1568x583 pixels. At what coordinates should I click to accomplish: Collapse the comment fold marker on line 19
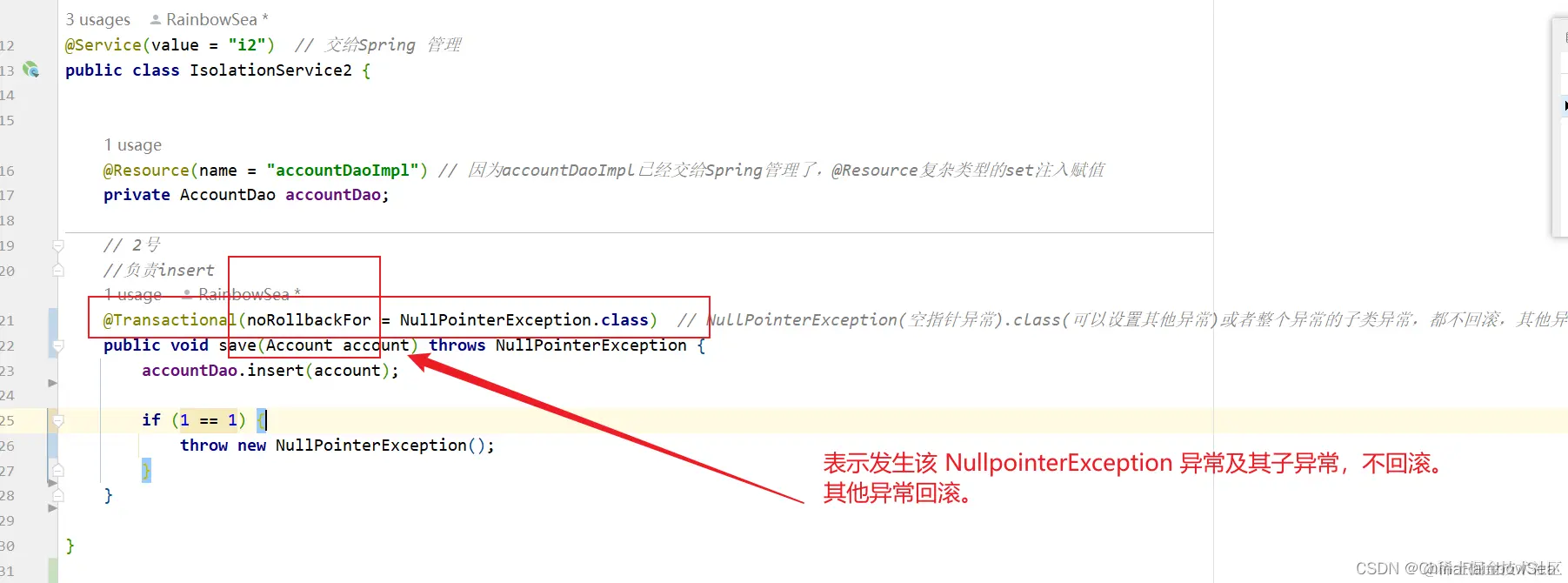(58, 246)
